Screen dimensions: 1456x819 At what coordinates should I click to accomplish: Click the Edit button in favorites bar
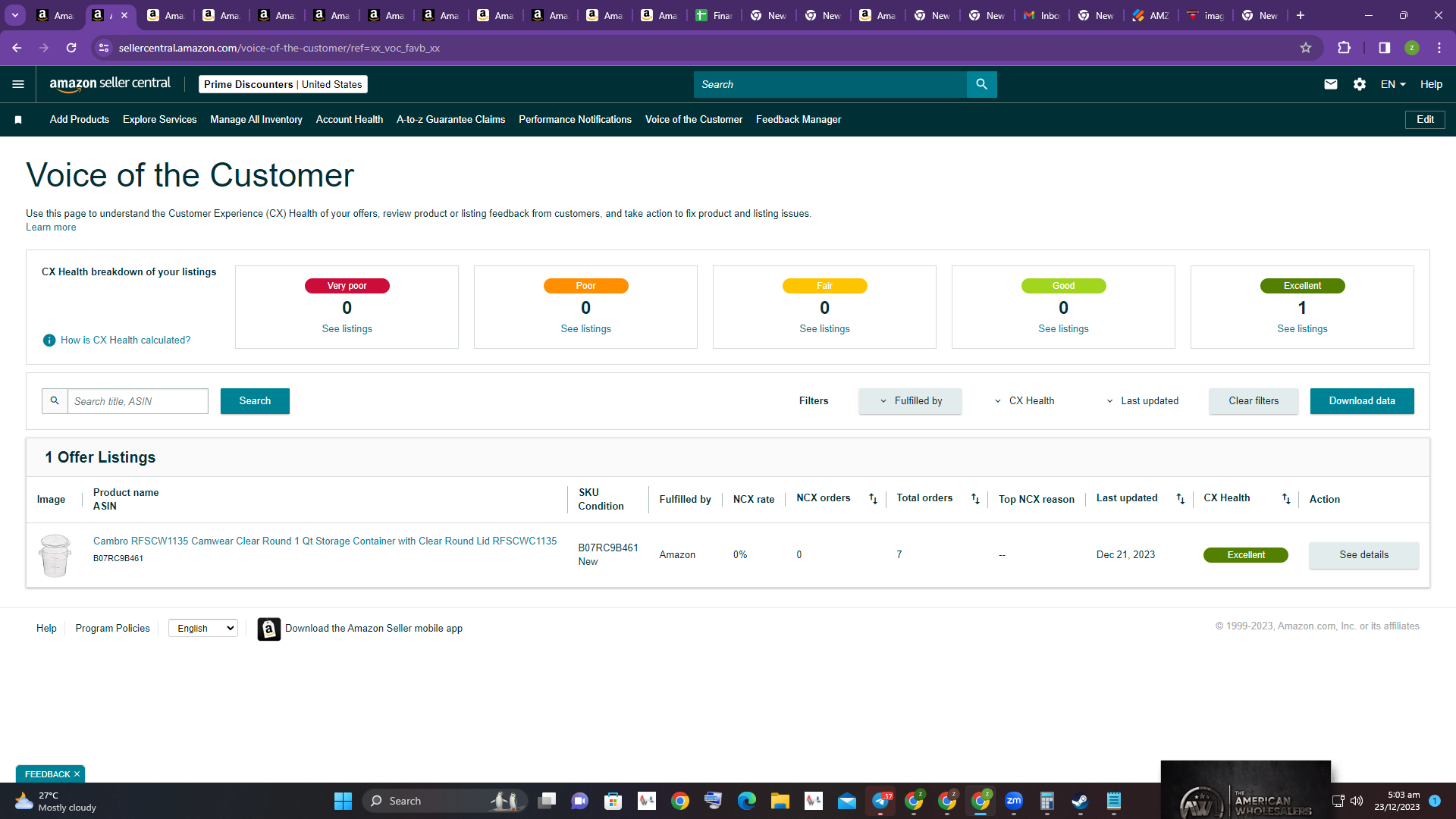pyautogui.click(x=1425, y=120)
